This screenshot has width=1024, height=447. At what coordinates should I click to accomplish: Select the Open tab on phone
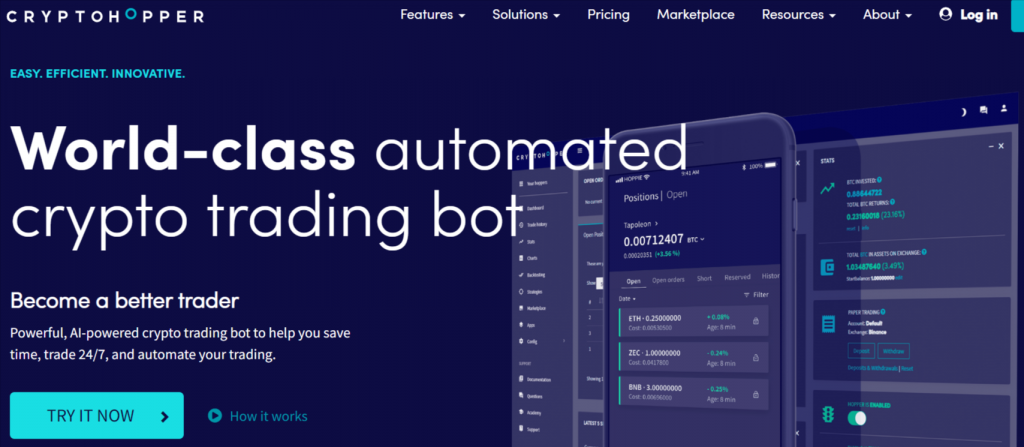633,281
